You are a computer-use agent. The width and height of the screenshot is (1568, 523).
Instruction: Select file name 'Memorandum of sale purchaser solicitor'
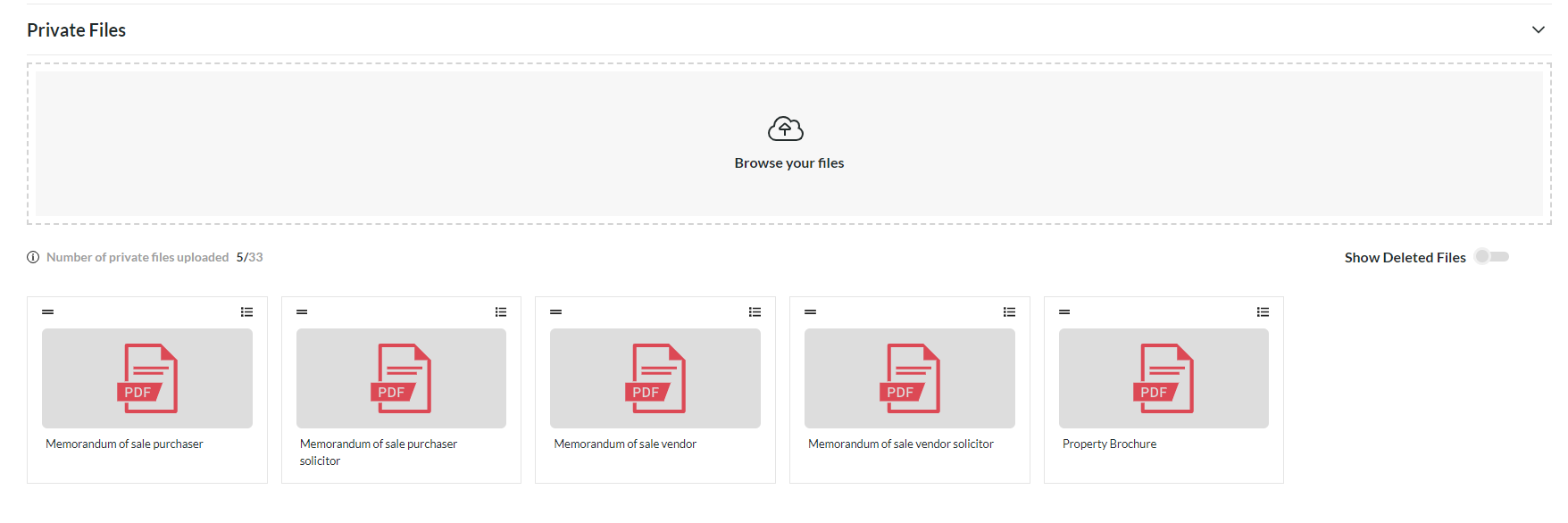click(x=379, y=452)
